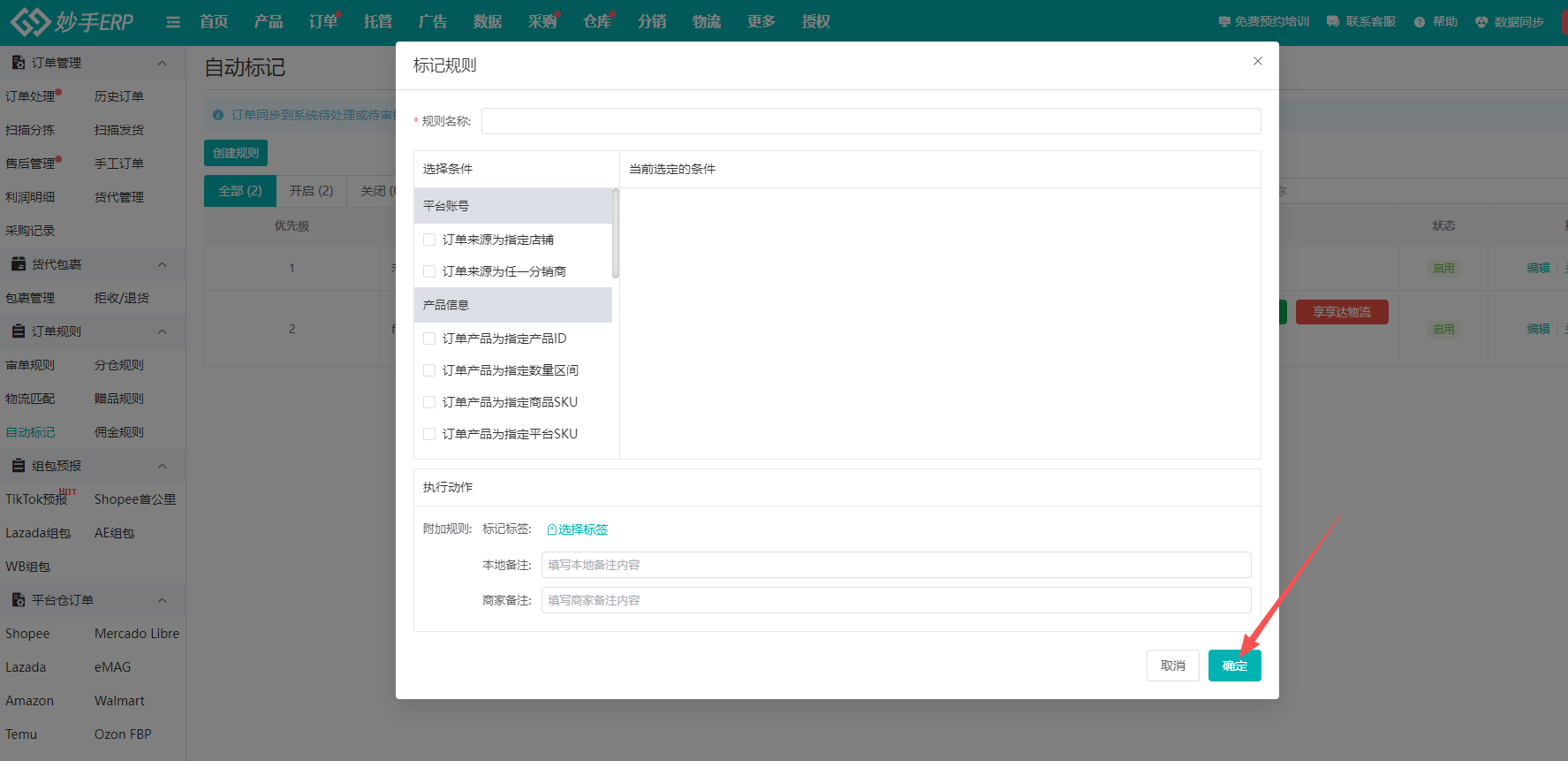
Task: Collapse the 订单管理 sidebar section
Action: pyautogui.click(x=162, y=63)
